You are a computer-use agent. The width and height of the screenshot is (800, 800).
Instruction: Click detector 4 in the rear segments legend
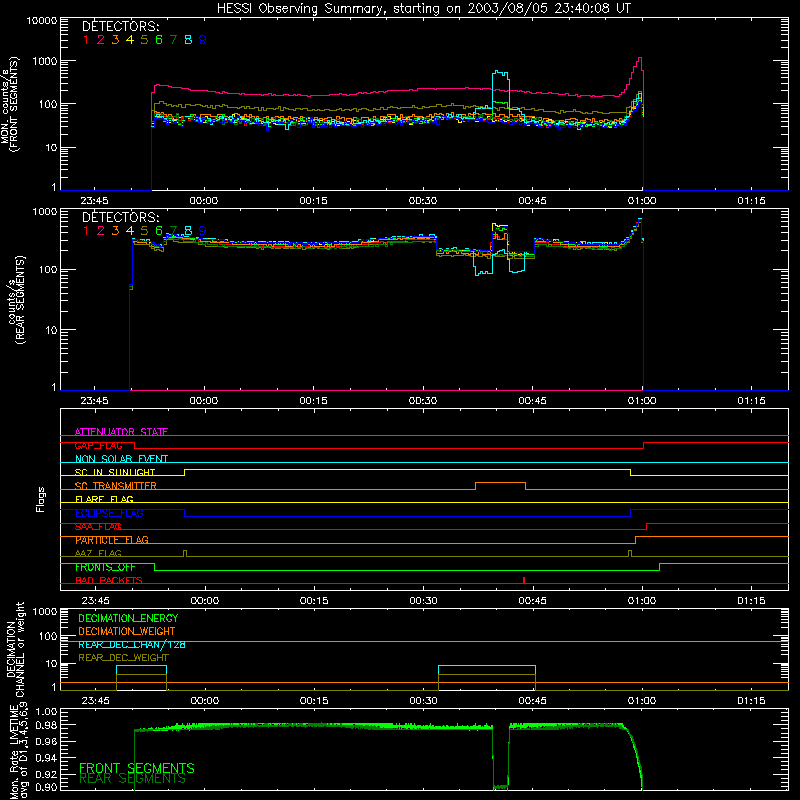130,231
